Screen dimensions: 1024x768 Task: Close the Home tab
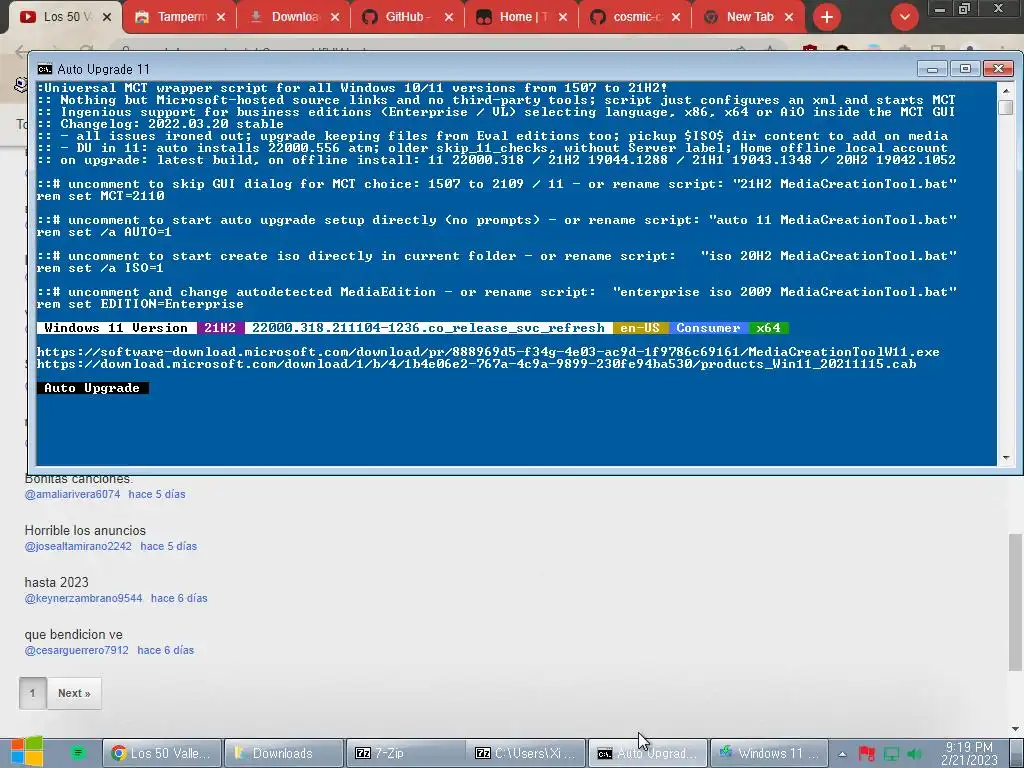(x=563, y=17)
